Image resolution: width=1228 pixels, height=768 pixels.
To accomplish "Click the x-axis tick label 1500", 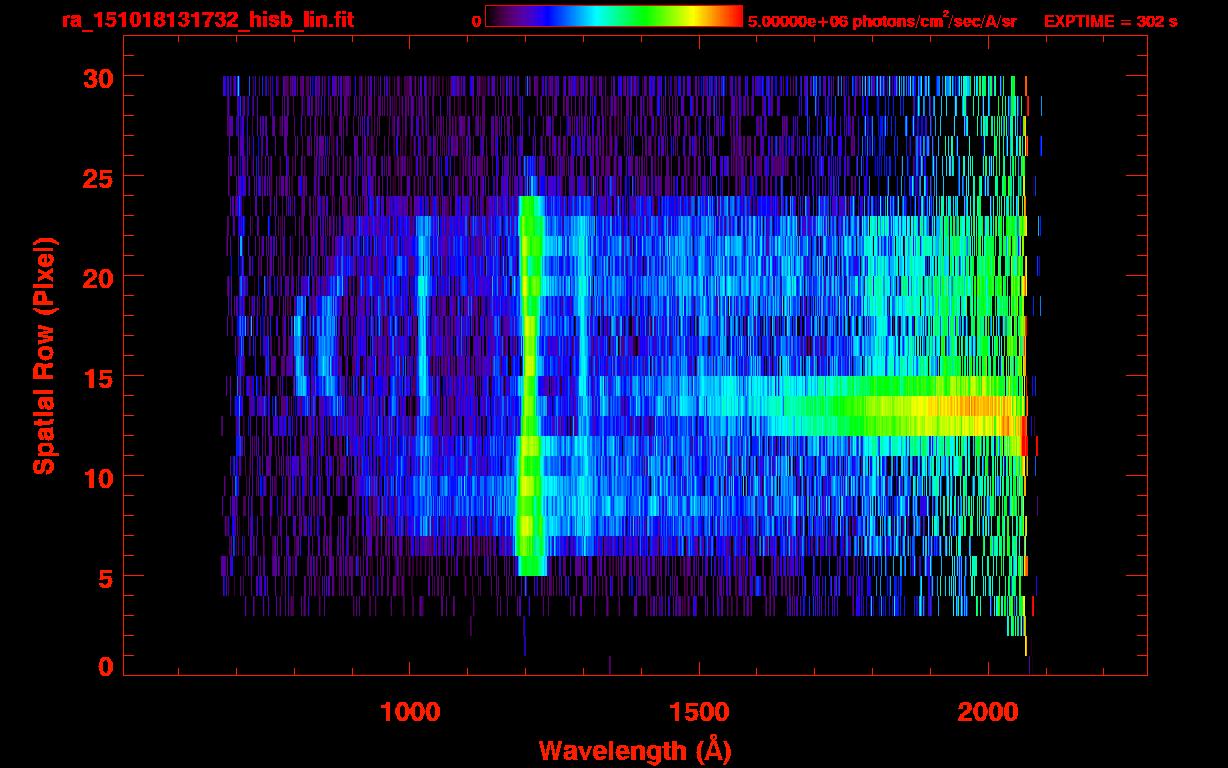I will pos(698,712).
